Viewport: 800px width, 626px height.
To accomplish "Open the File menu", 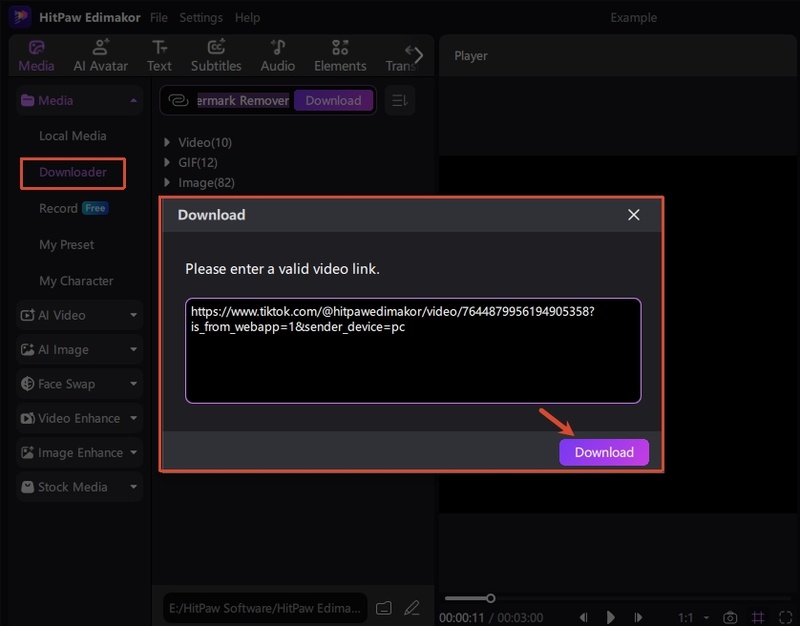I will (x=159, y=17).
